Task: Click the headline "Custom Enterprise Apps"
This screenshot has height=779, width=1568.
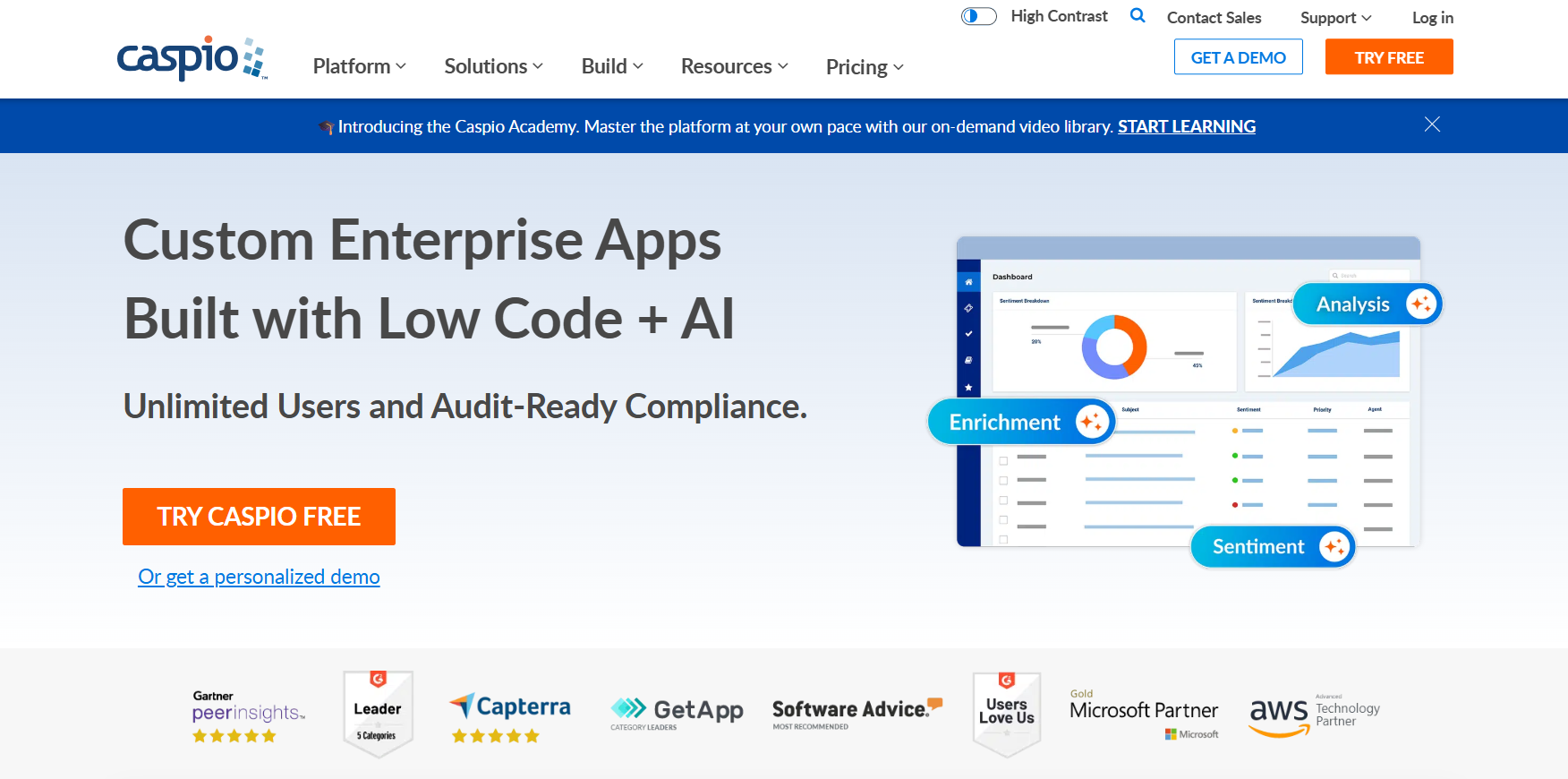Action: (422, 240)
